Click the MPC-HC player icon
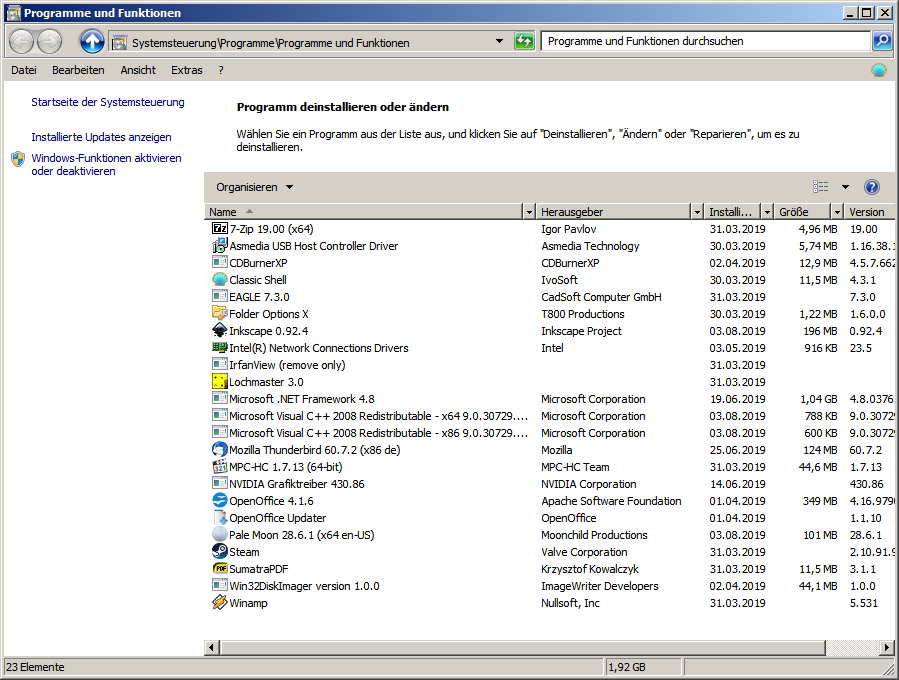 point(220,467)
